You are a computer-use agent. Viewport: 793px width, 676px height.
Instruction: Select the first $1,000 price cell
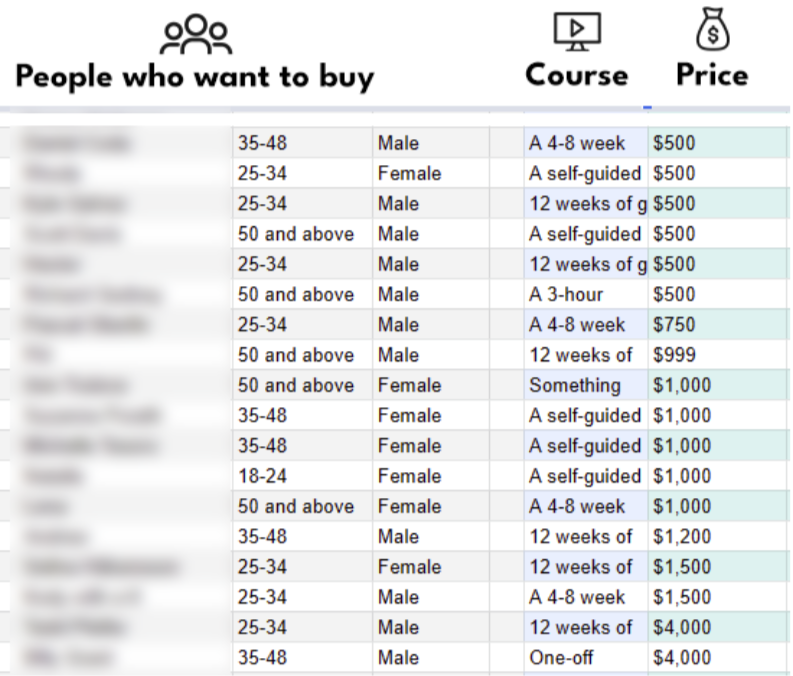point(718,385)
